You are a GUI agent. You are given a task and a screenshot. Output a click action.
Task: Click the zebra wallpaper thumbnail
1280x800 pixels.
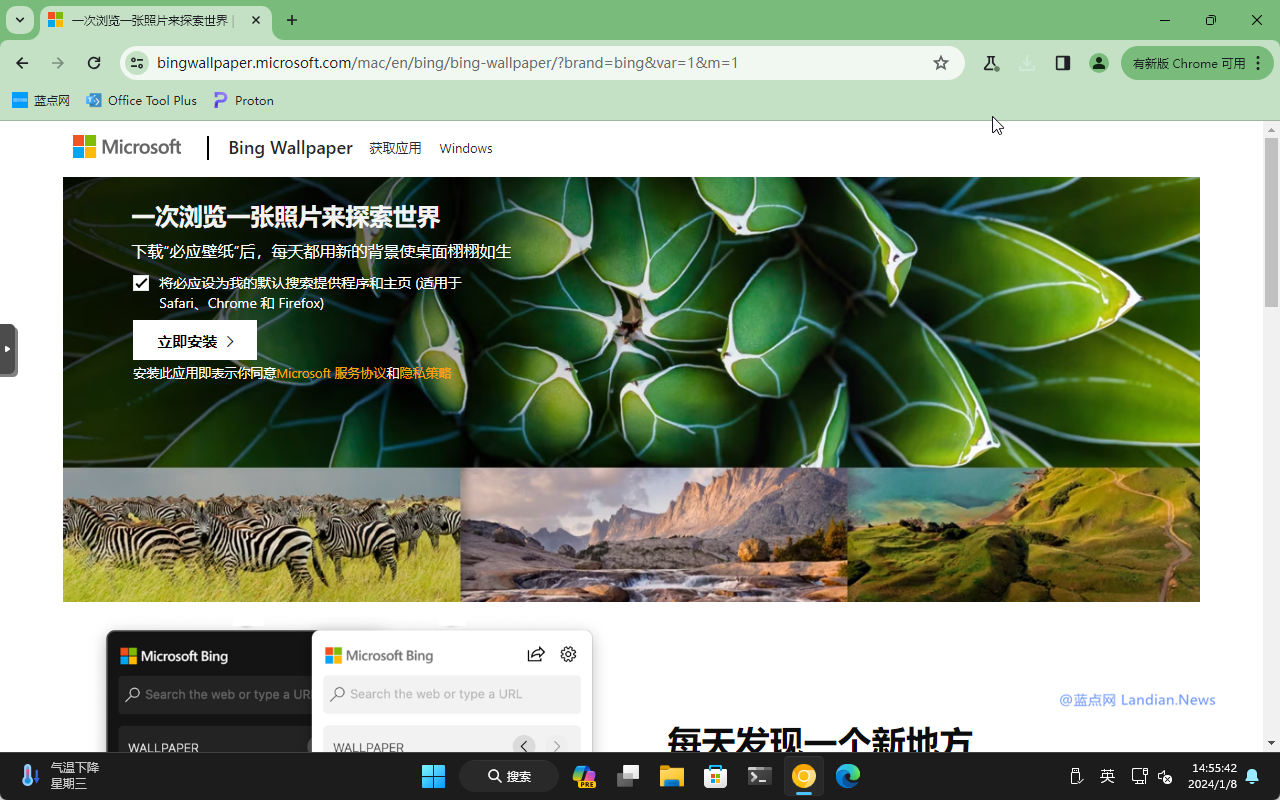point(261,535)
